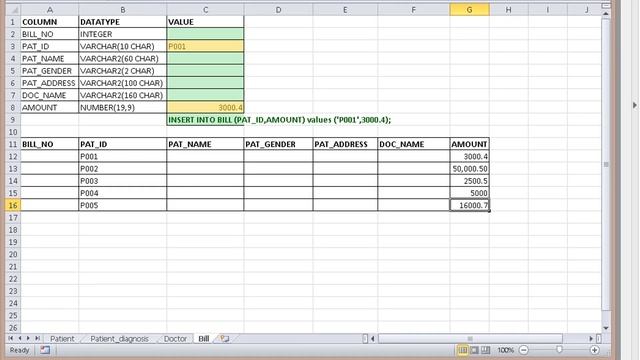Switch to Page Break Preview
The height and width of the screenshot is (360, 640).
485,350
